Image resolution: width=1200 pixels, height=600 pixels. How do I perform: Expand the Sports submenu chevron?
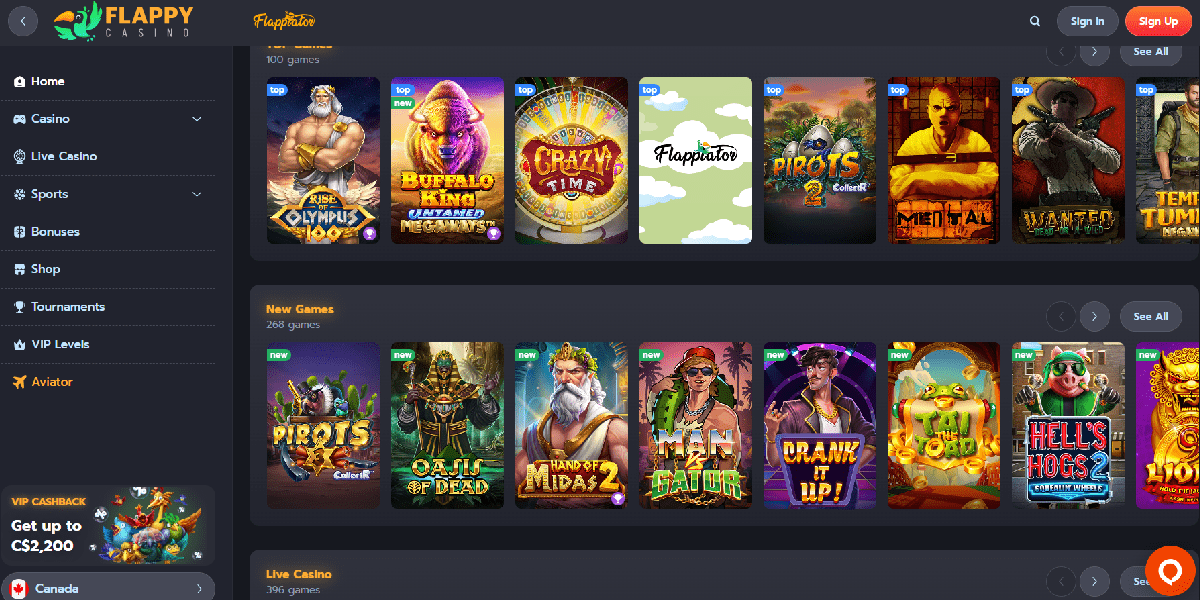click(x=197, y=194)
